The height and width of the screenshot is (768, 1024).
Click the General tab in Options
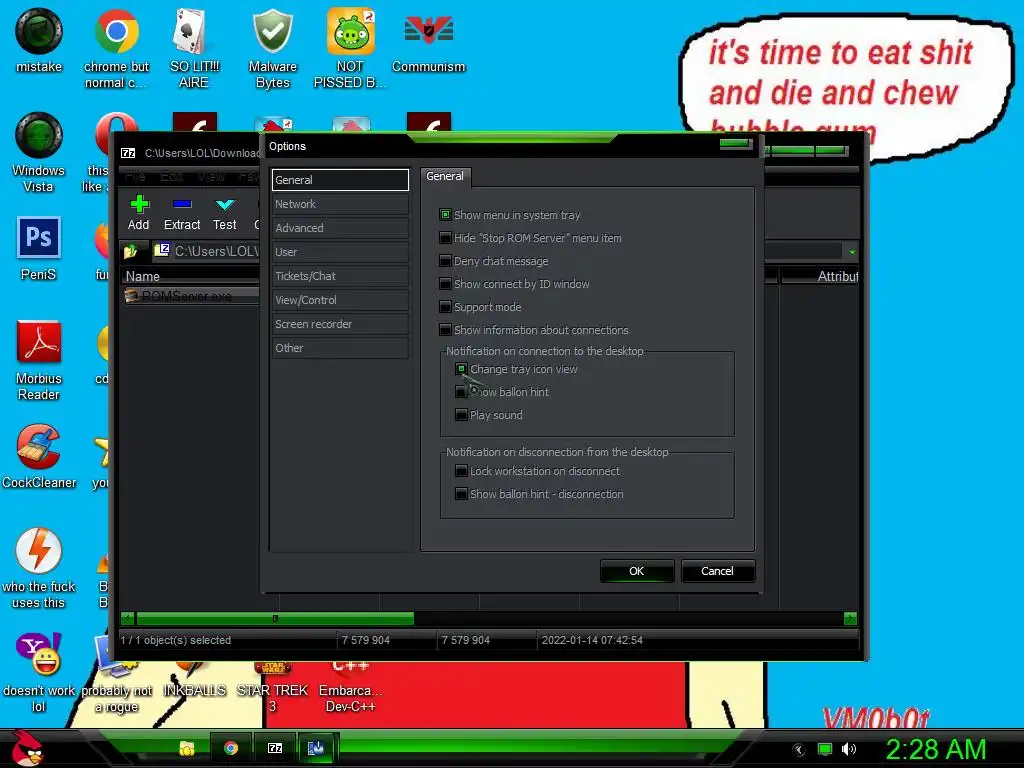tap(445, 176)
